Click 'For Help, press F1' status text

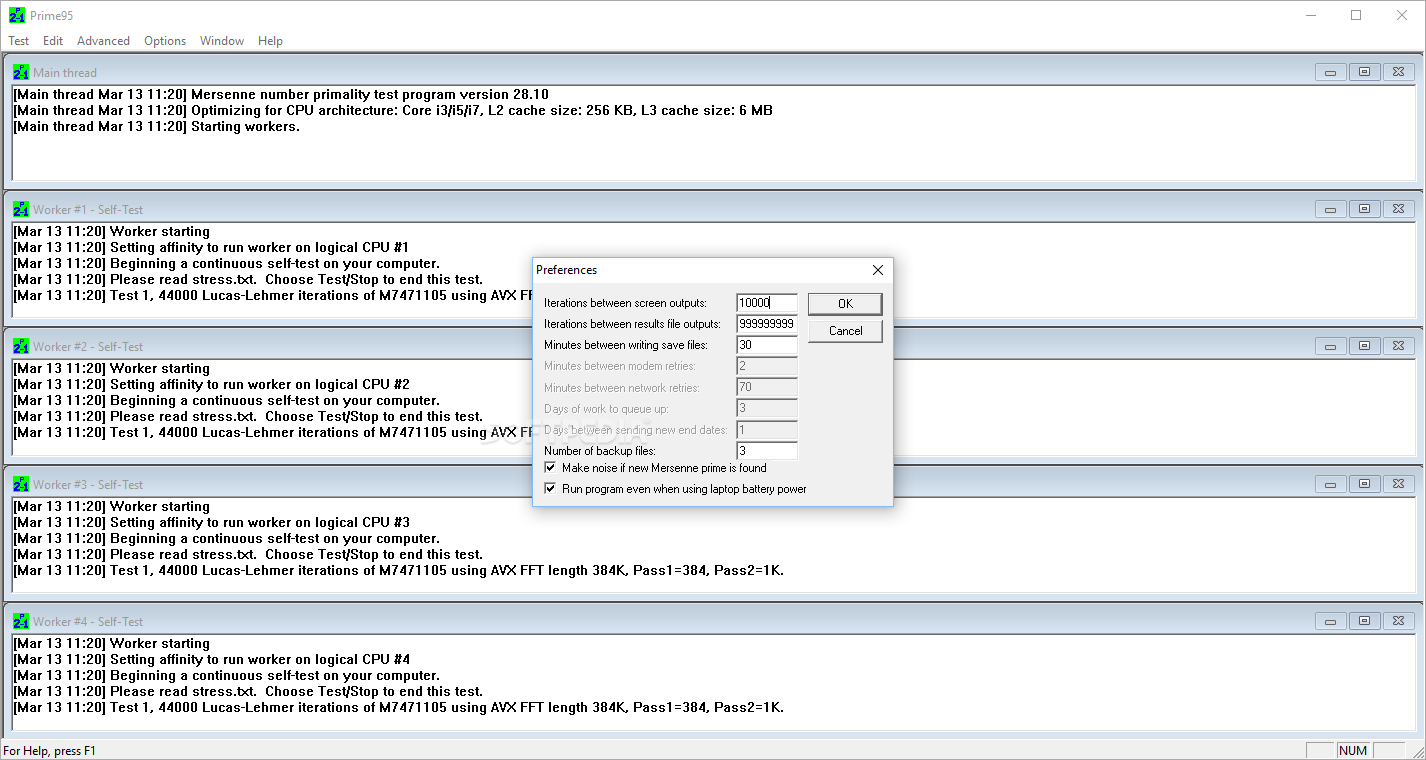click(50, 750)
